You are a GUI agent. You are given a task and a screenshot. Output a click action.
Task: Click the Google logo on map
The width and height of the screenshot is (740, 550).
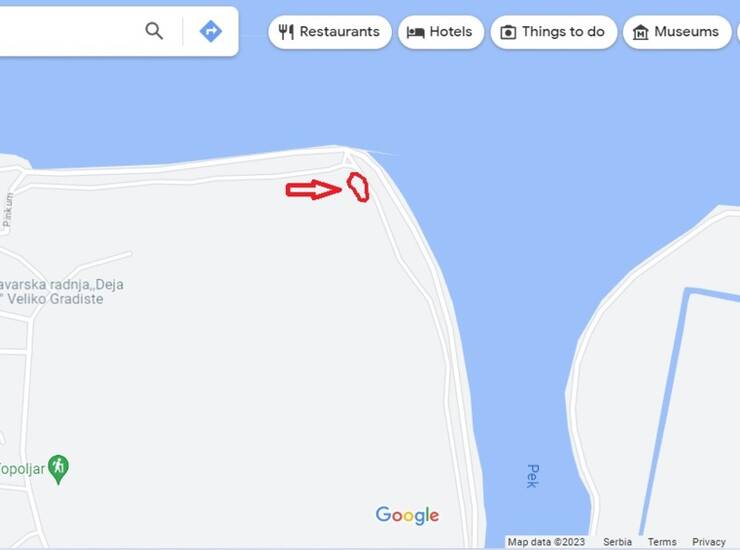(407, 515)
